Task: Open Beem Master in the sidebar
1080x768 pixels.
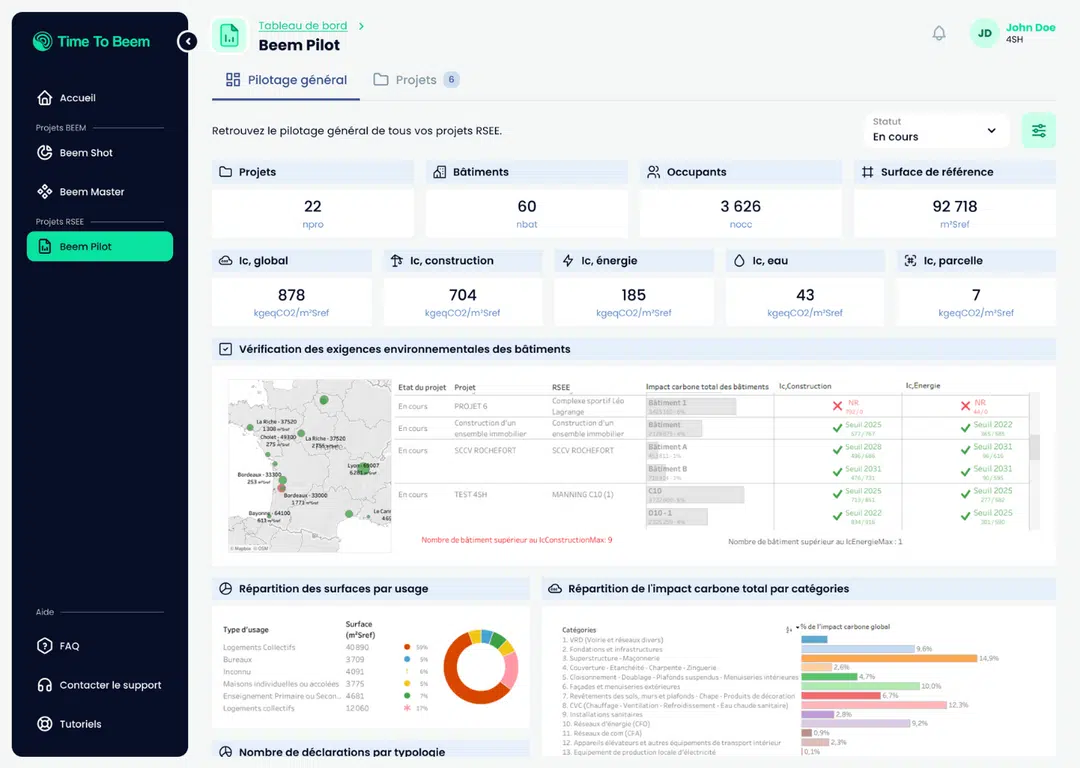Action: pyautogui.click(x=100, y=191)
